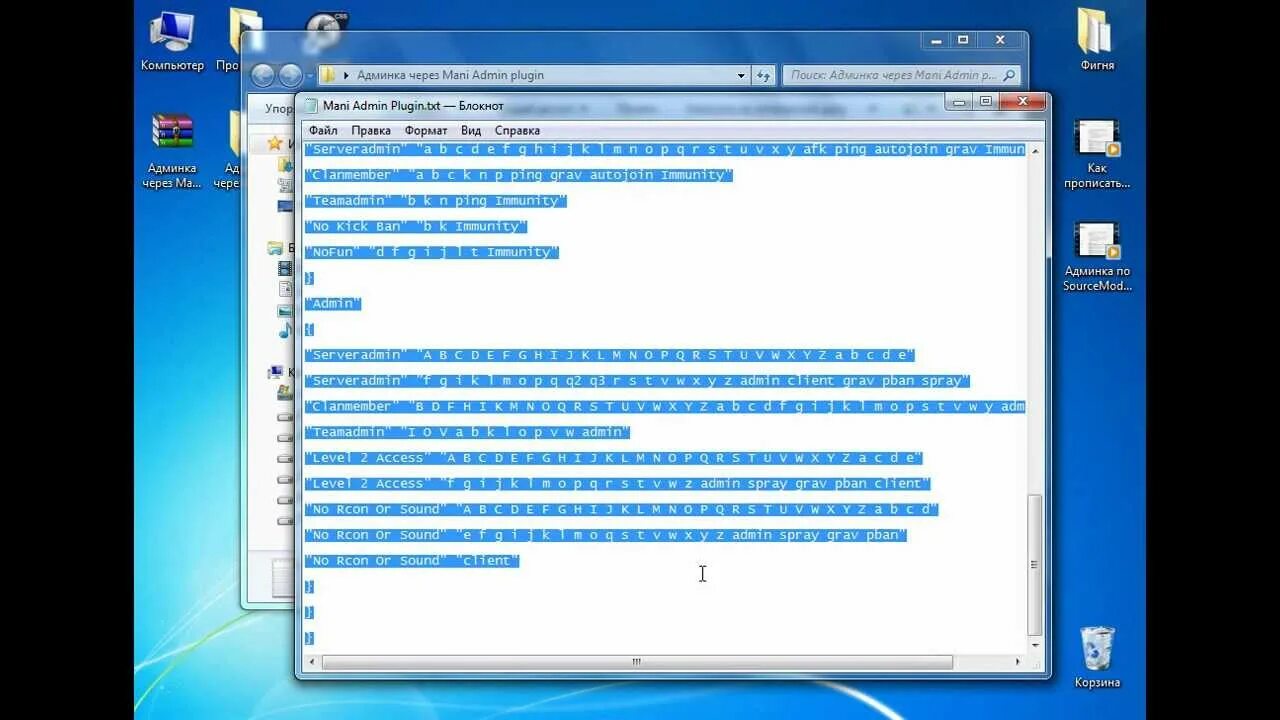Click the Notepad document icon in title bar
The width and height of the screenshot is (1280, 720).
tap(311, 105)
